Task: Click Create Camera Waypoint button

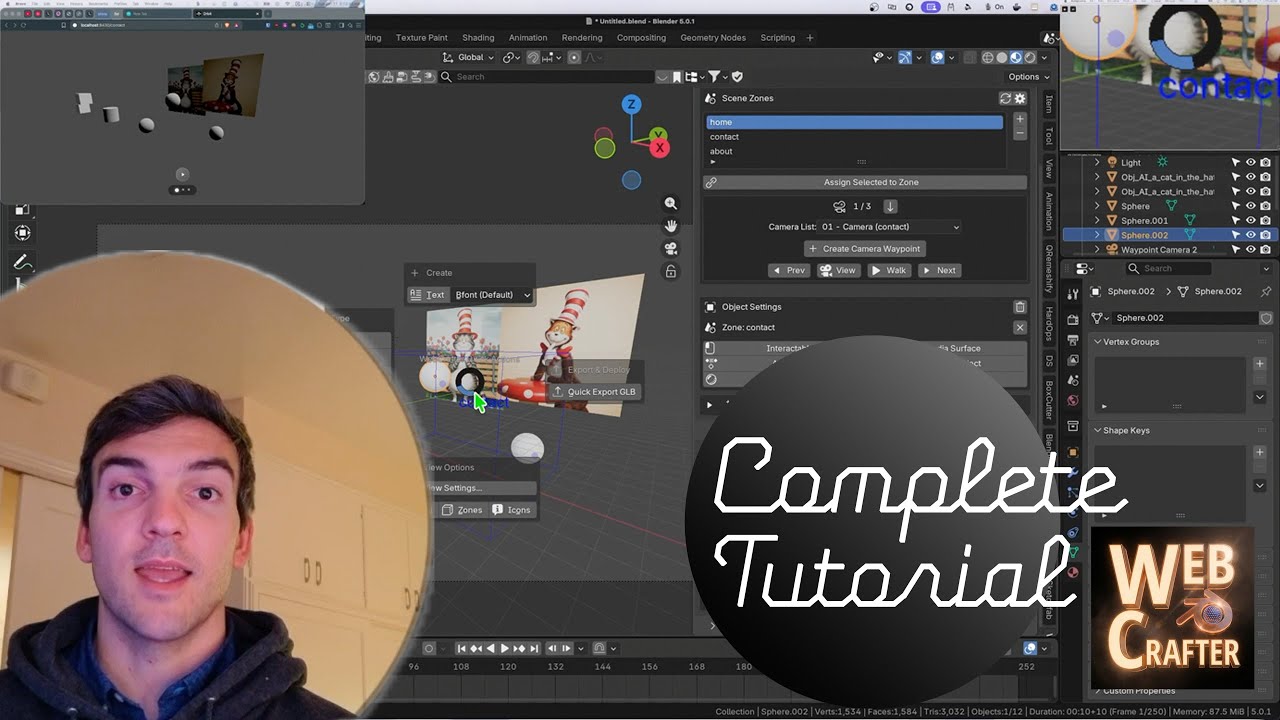Action: click(x=864, y=249)
